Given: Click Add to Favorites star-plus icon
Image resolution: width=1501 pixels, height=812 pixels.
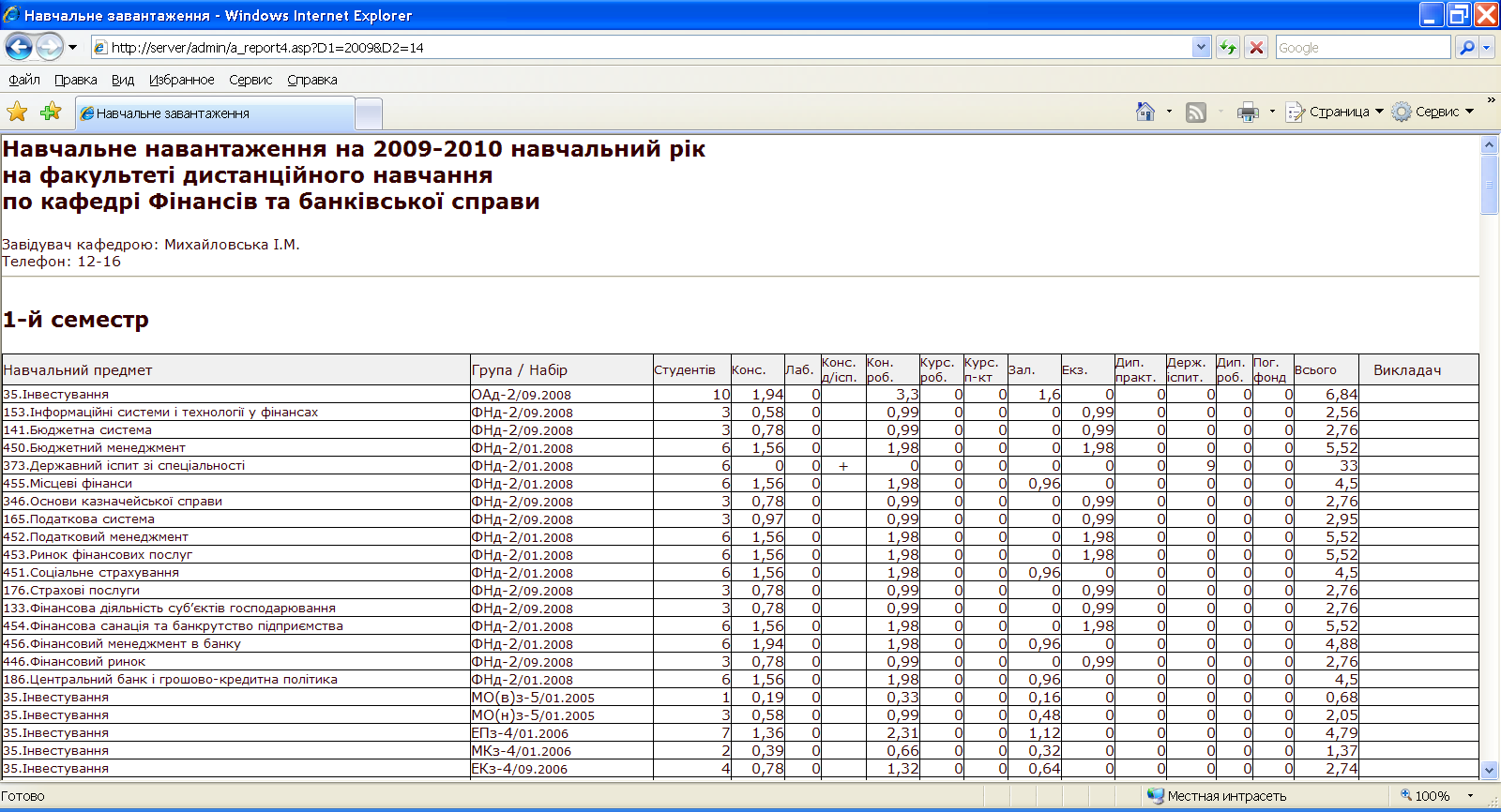Looking at the screenshot, I should click(x=51, y=112).
